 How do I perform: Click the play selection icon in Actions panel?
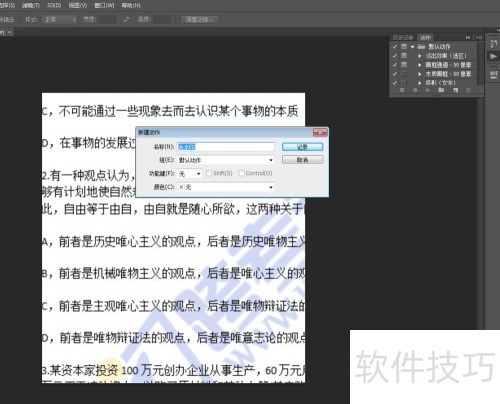pos(428,90)
